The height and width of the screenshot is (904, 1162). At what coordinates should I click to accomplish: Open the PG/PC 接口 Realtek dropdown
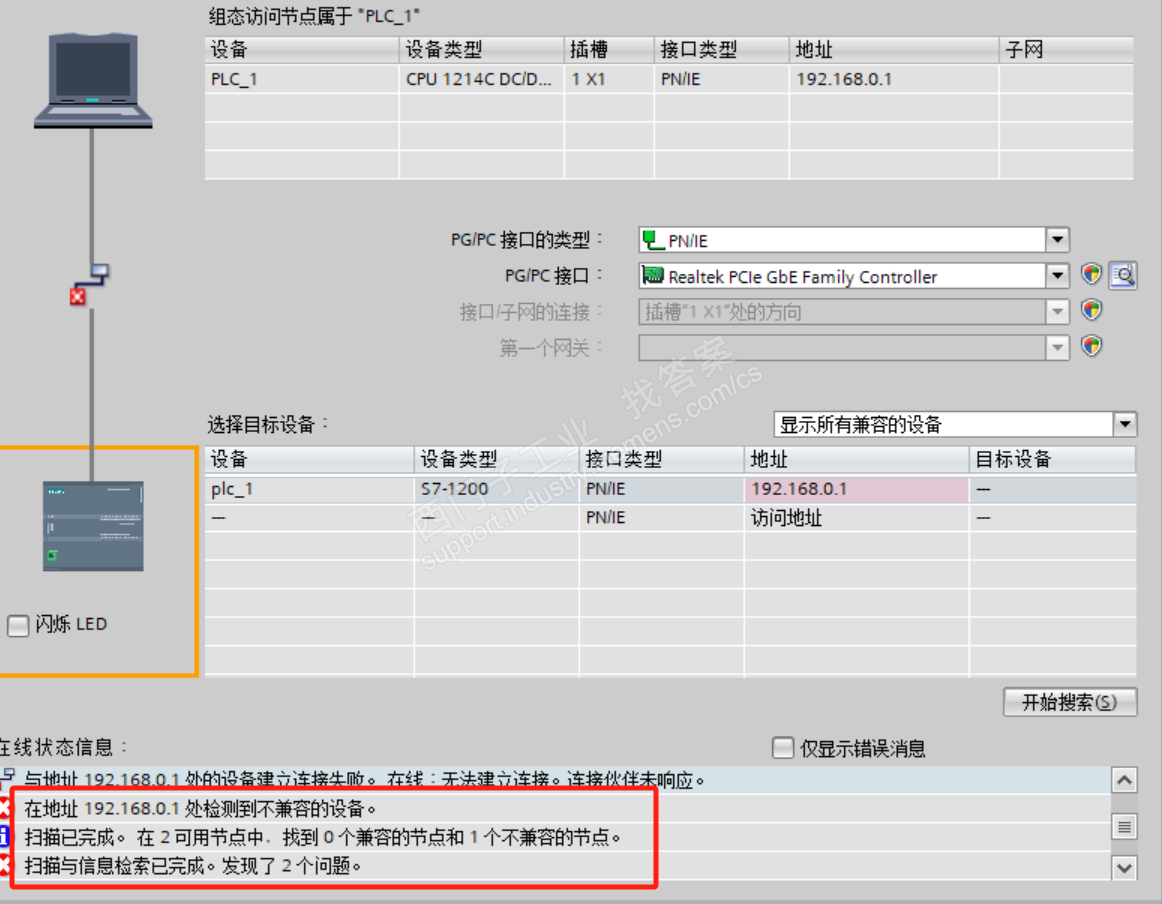(x=1058, y=276)
